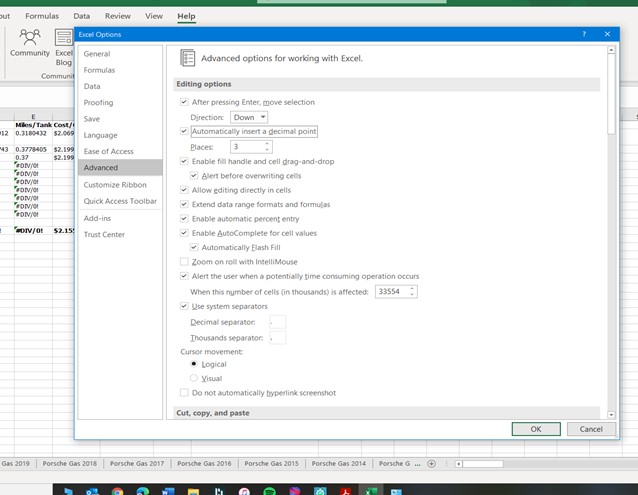Open Adobe Acrobat from the taskbar
The width and height of the screenshot is (638, 495).
tap(345, 491)
